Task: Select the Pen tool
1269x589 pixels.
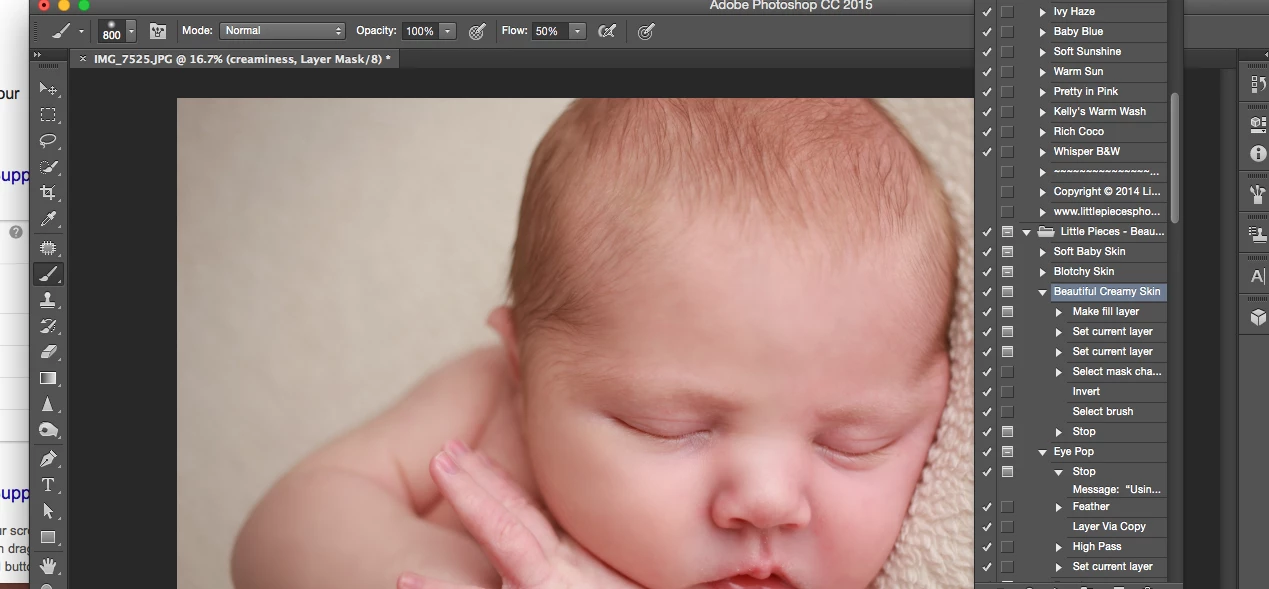Action: click(x=48, y=458)
